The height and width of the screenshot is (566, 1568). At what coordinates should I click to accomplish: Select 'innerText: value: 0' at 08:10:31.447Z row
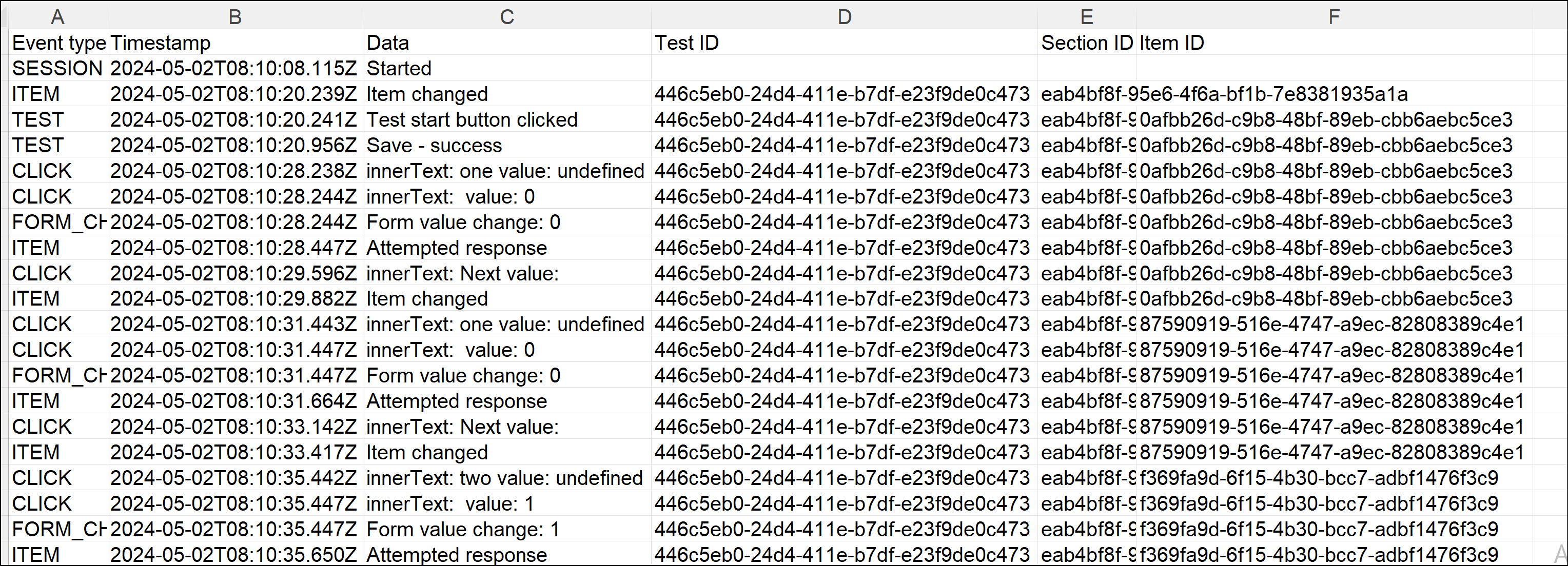click(507, 350)
